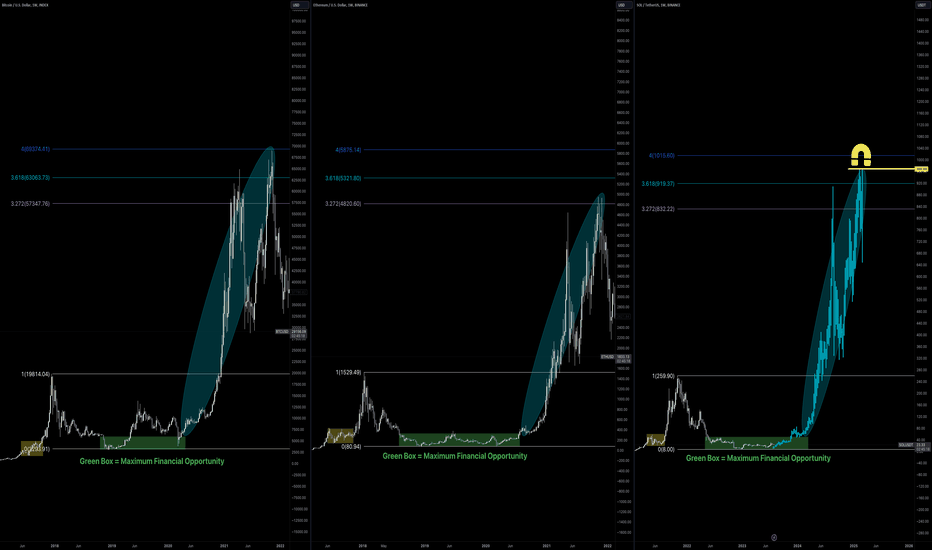
Task: Select Green Box text note on Ethereum chart
Action: (455, 456)
